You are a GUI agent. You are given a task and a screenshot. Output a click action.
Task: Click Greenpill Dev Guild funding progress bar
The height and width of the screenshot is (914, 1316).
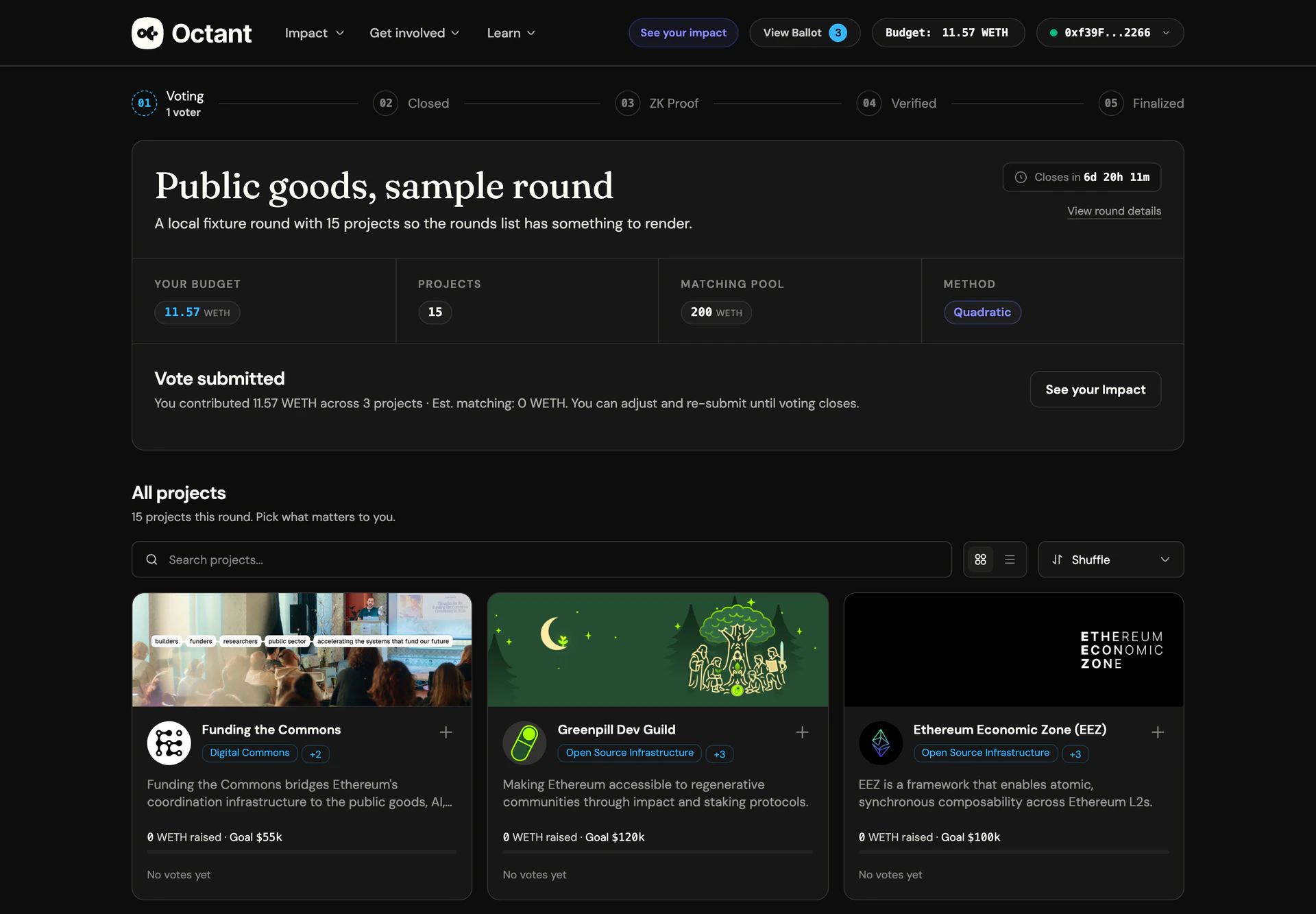click(x=658, y=852)
